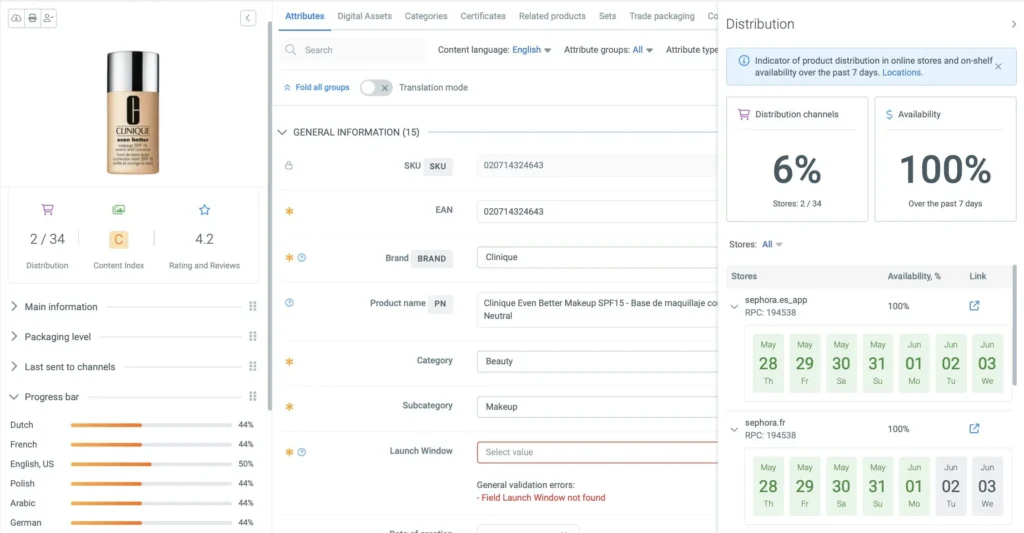1024x533 pixels.
Task: Dismiss the distribution info banner
Action: pyautogui.click(x=998, y=66)
